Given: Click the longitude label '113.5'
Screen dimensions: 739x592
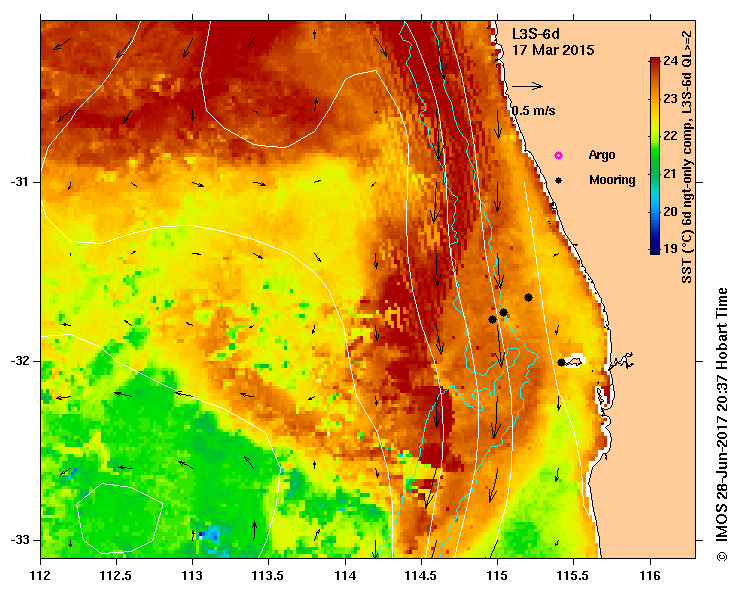Looking at the screenshot, I should coord(269,576).
